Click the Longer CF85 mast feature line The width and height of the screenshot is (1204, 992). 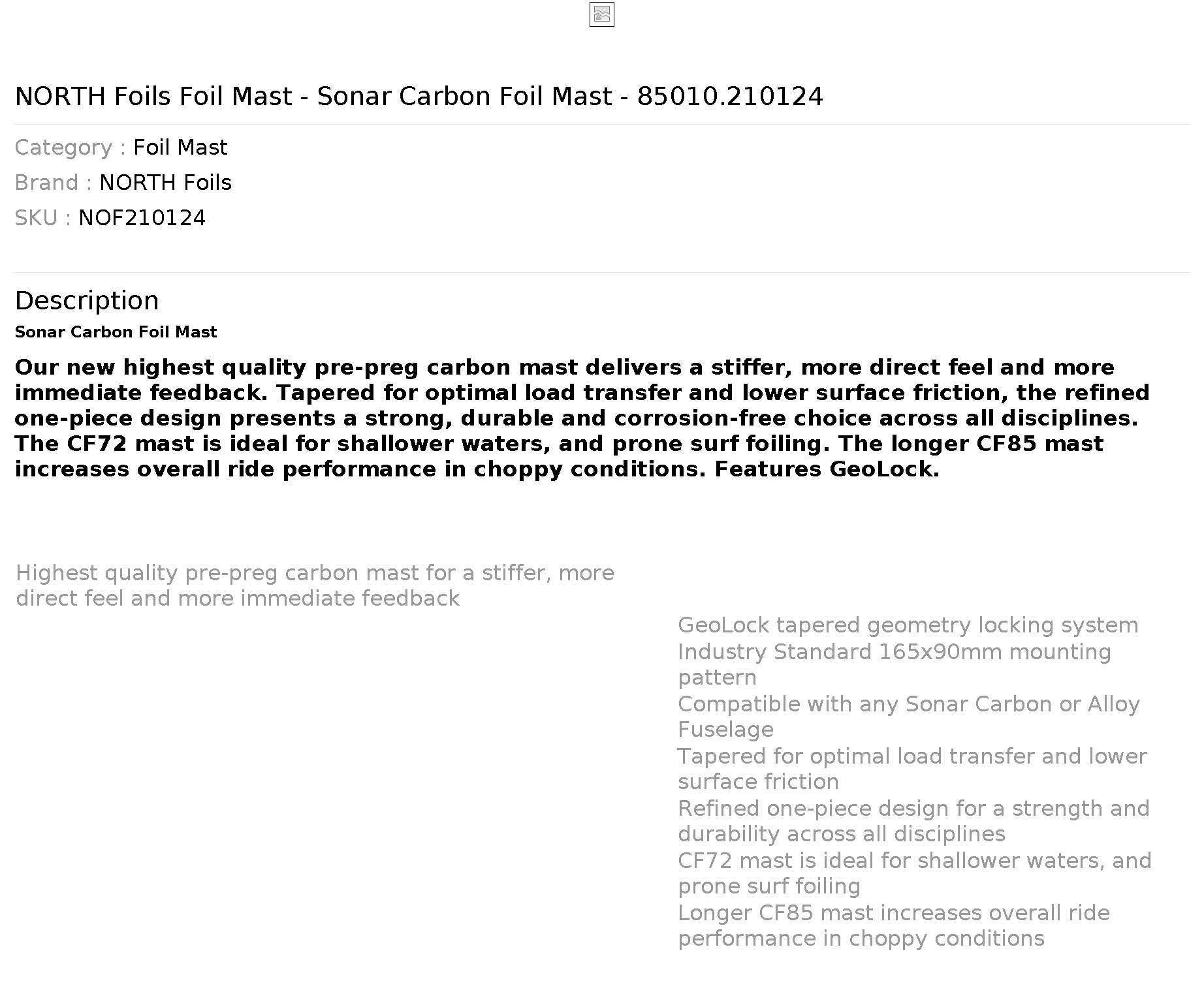[893, 925]
